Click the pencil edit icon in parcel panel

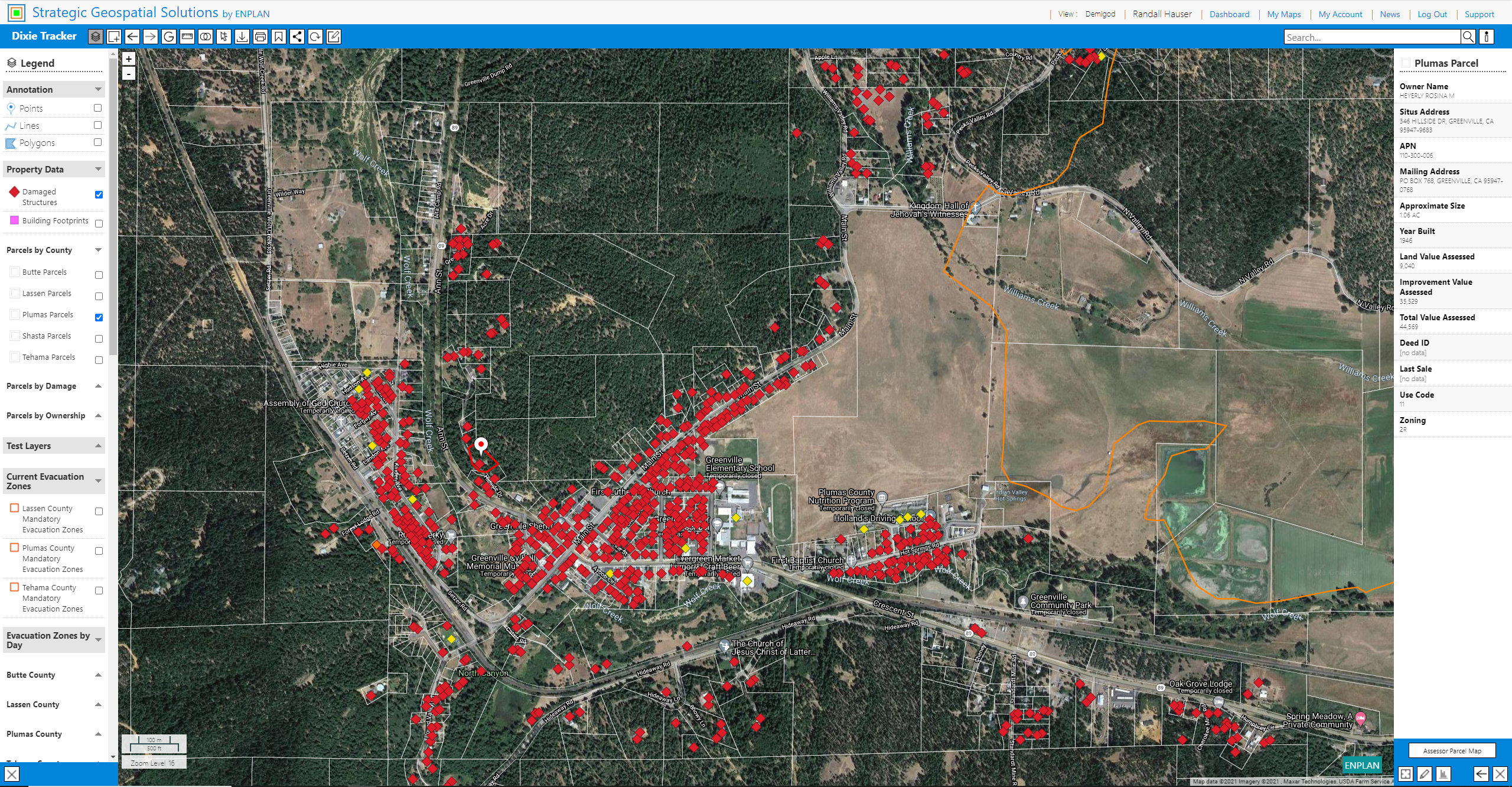[1425, 774]
